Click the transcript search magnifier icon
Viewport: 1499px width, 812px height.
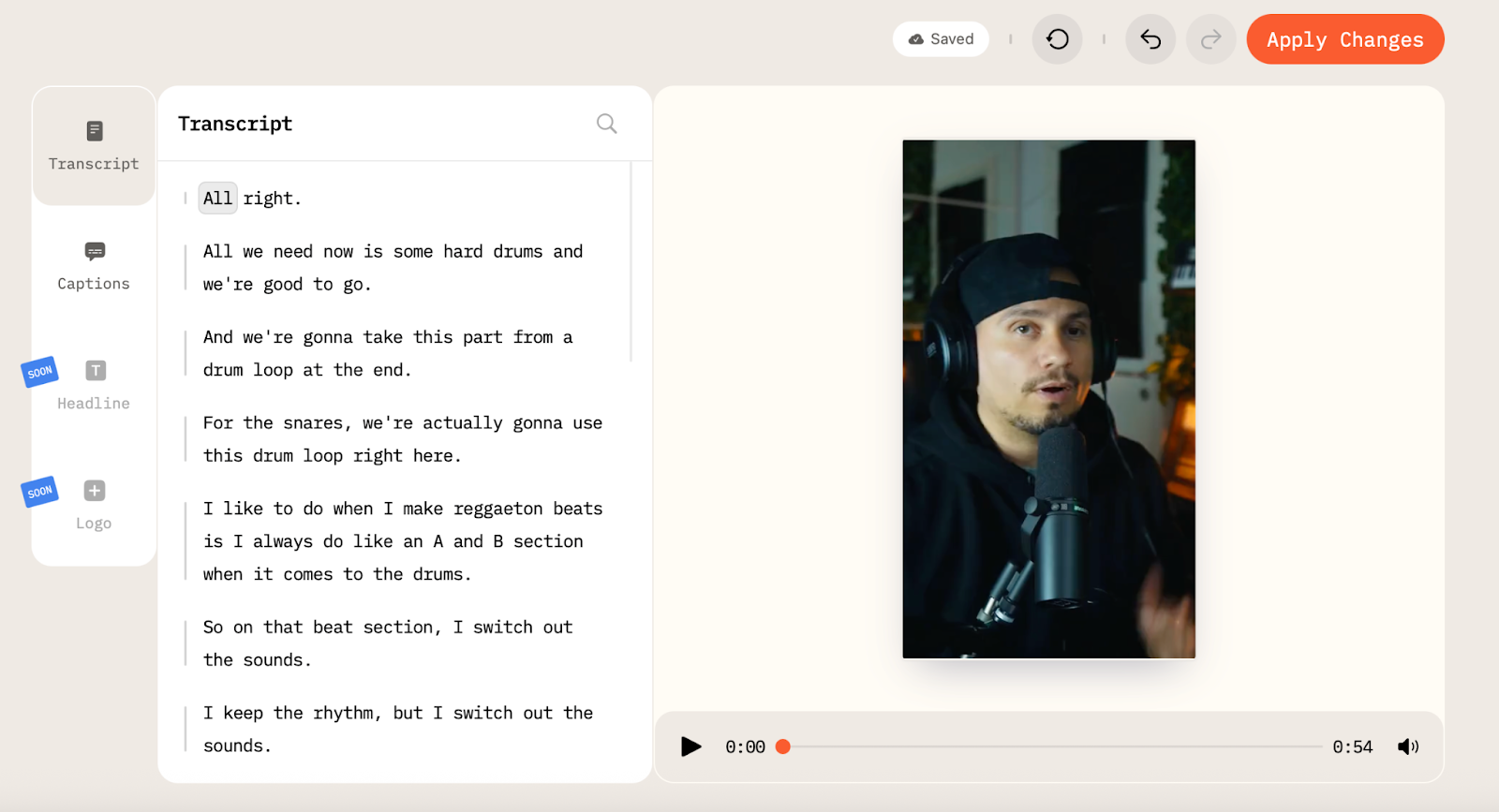click(607, 124)
